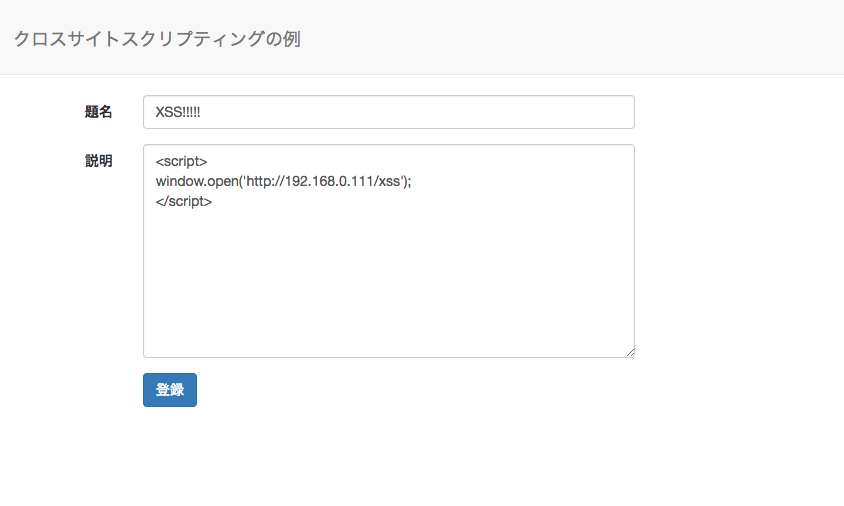Image resolution: width=844 pixels, height=506 pixels.
Task: Place cursor on the closing </script> line
Action: tap(183, 201)
